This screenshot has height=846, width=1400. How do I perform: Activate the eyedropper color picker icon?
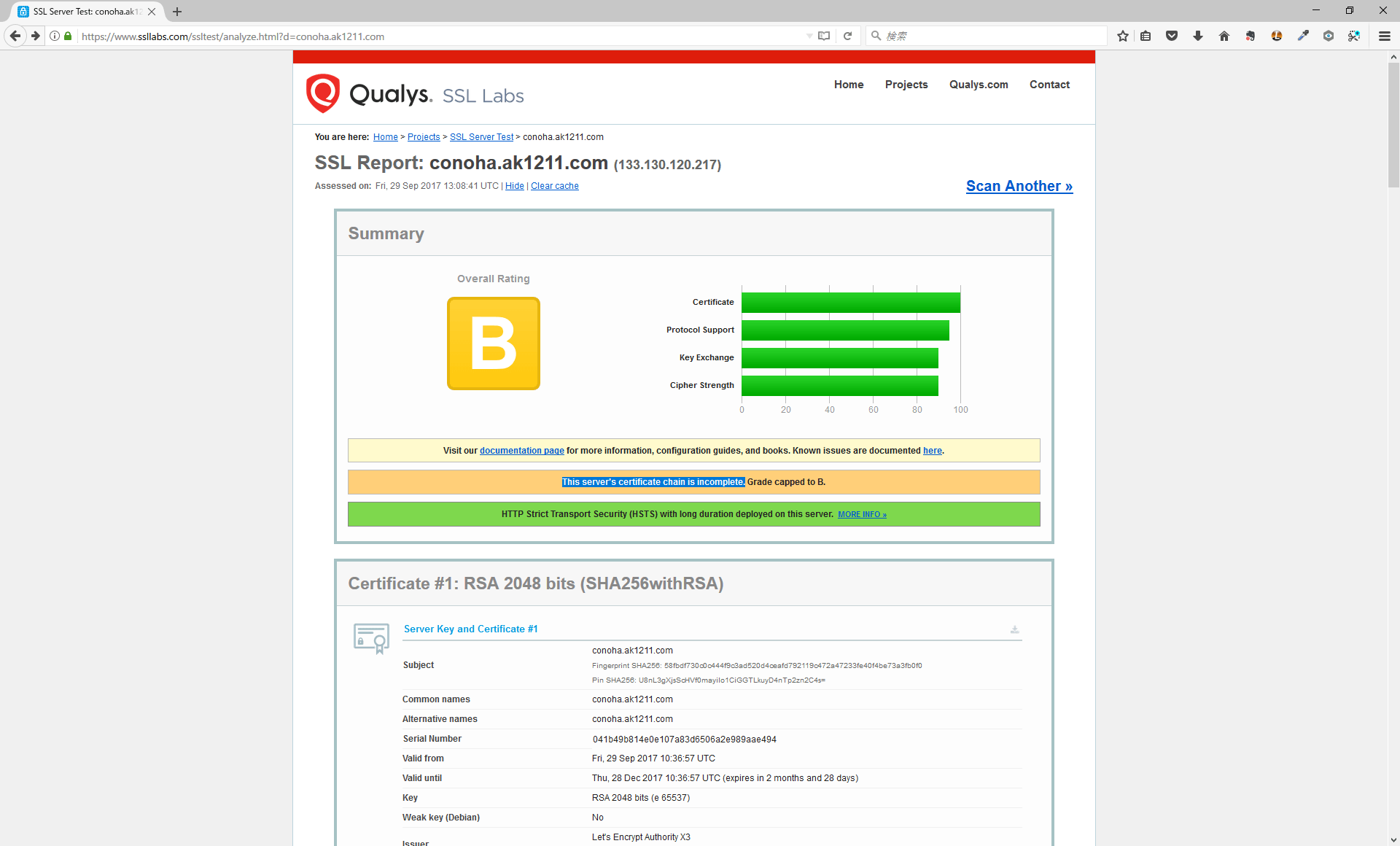[1303, 36]
